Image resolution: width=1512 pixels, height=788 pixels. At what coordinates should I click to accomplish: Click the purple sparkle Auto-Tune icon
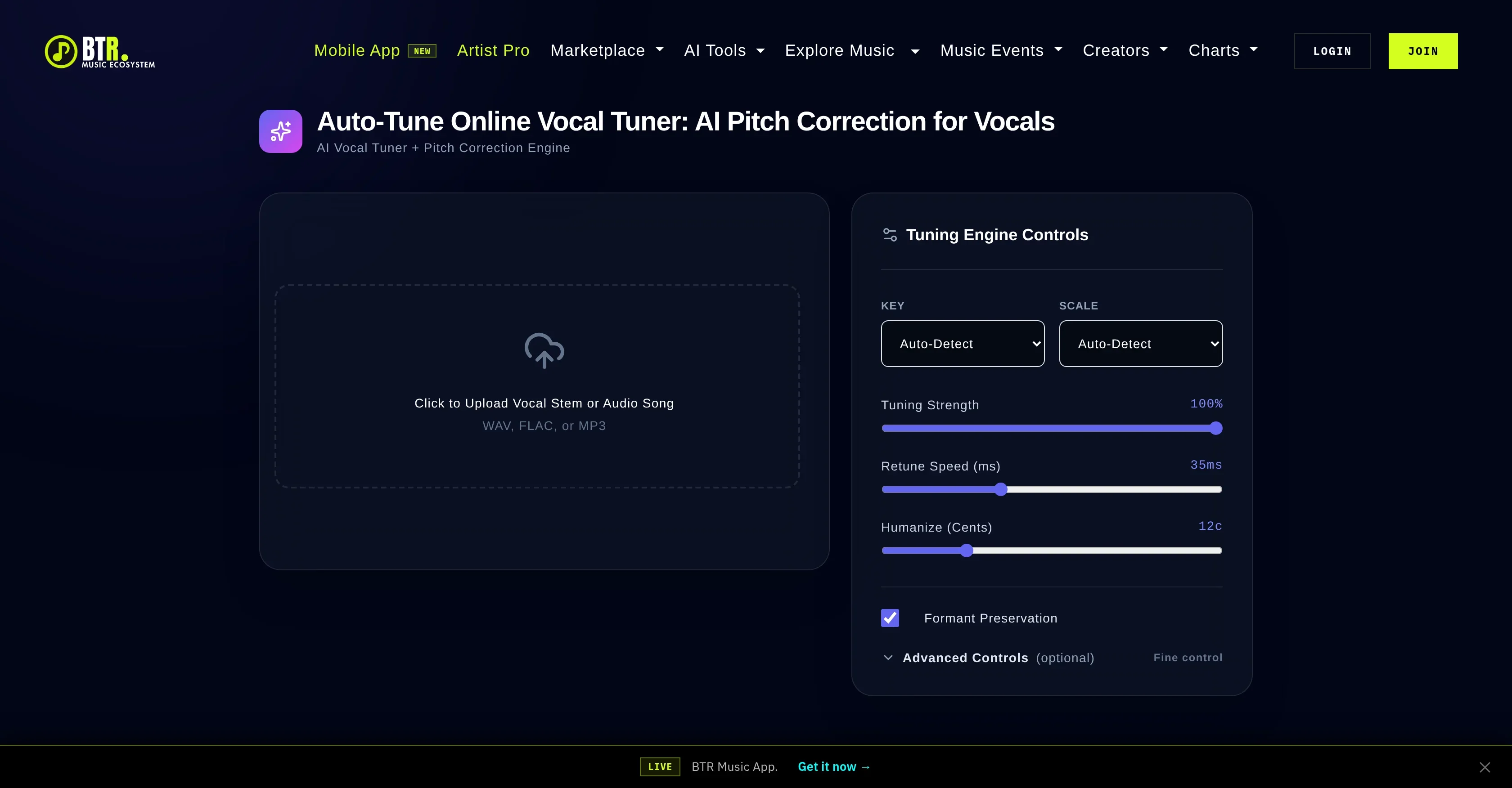pyautogui.click(x=280, y=131)
